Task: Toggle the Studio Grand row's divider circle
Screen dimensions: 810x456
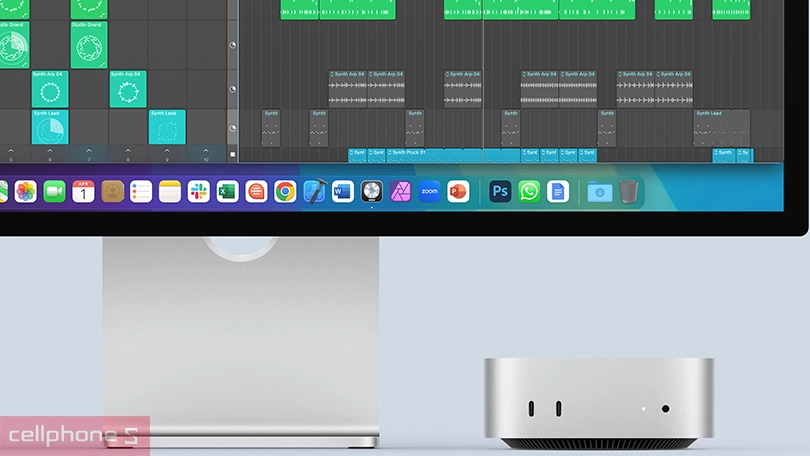Action: coord(232,45)
